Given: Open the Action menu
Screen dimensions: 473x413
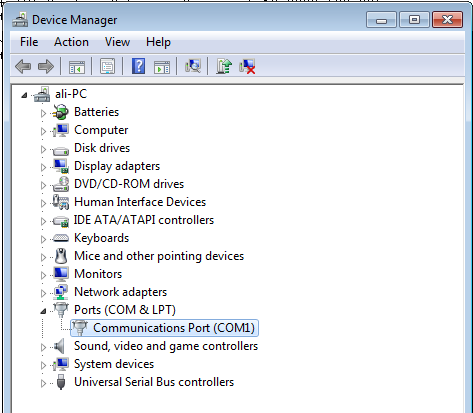Looking at the screenshot, I should [x=71, y=42].
